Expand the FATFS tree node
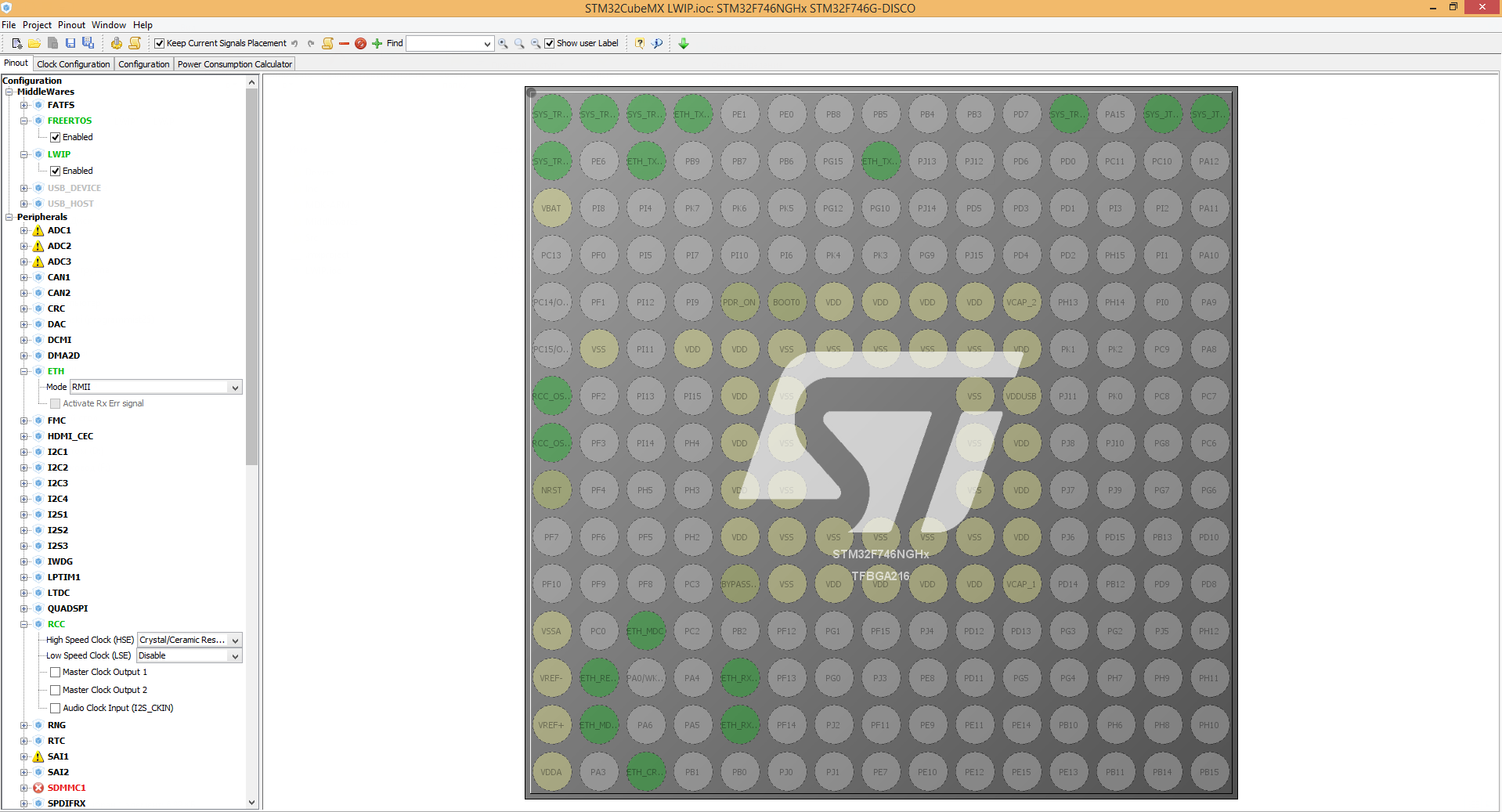 [24, 105]
